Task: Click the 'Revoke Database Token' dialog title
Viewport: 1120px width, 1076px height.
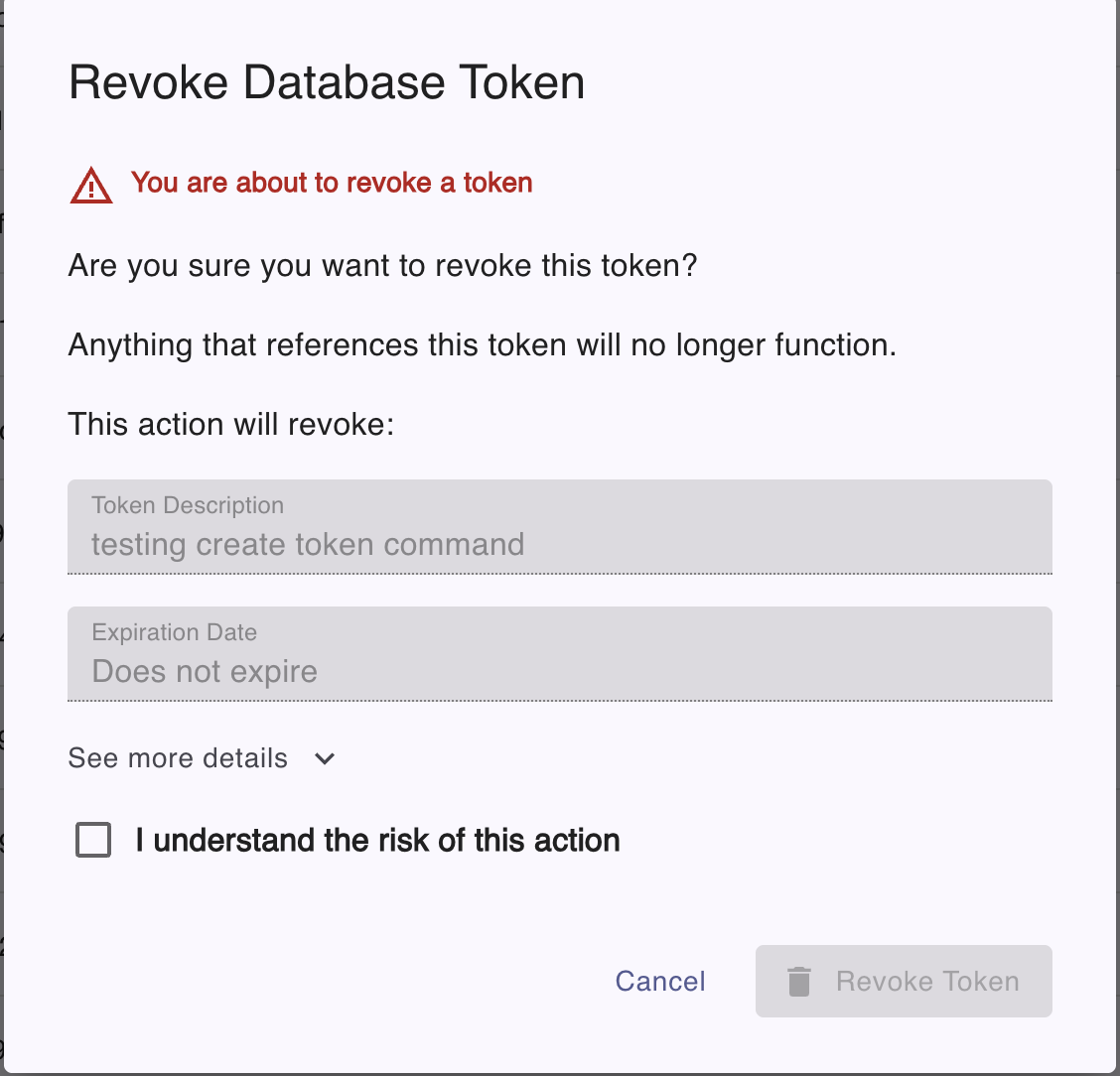Action: pyautogui.click(x=326, y=82)
